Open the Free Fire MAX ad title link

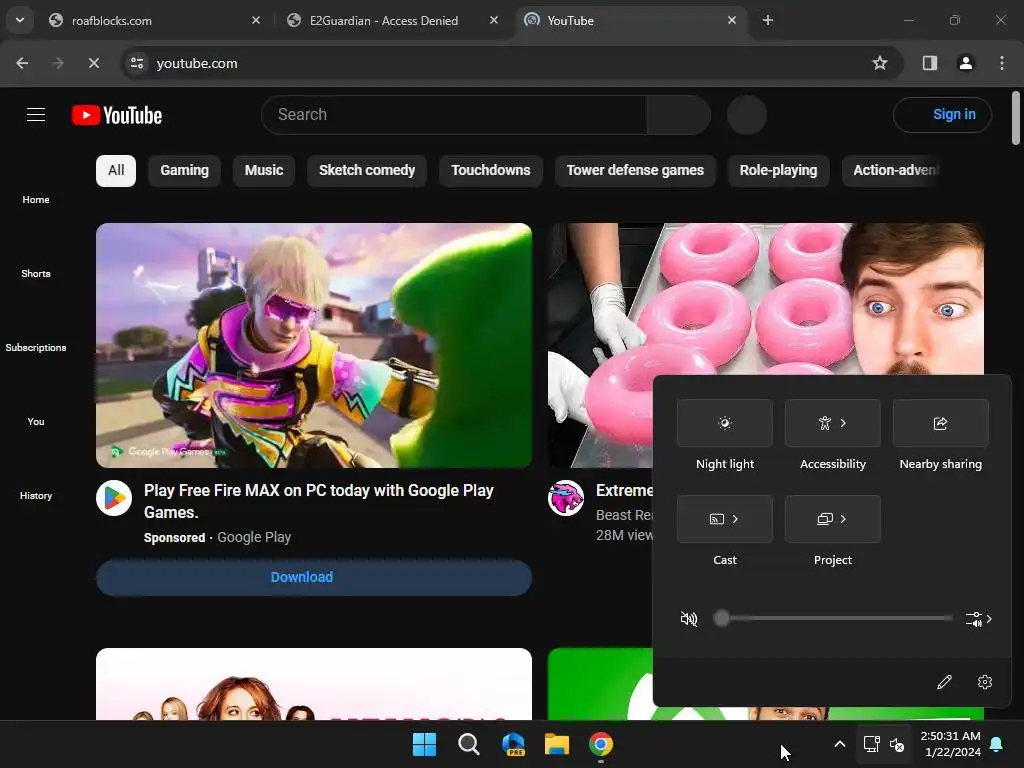pos(319,501)
